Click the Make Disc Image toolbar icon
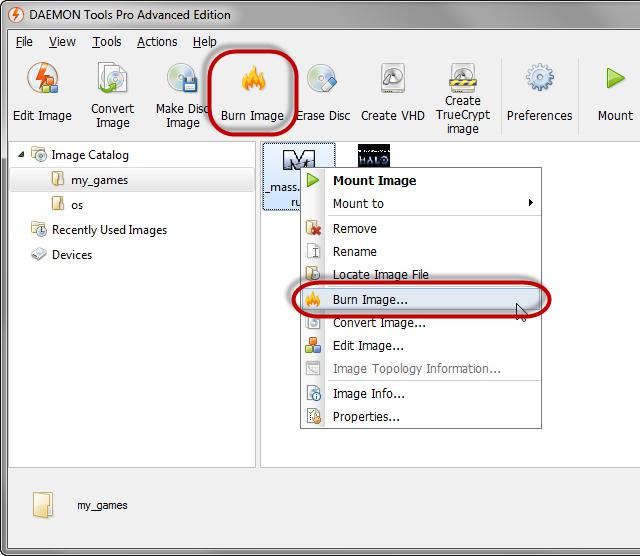The width and height of the screenshot is (640, 556). pos(182,78)
